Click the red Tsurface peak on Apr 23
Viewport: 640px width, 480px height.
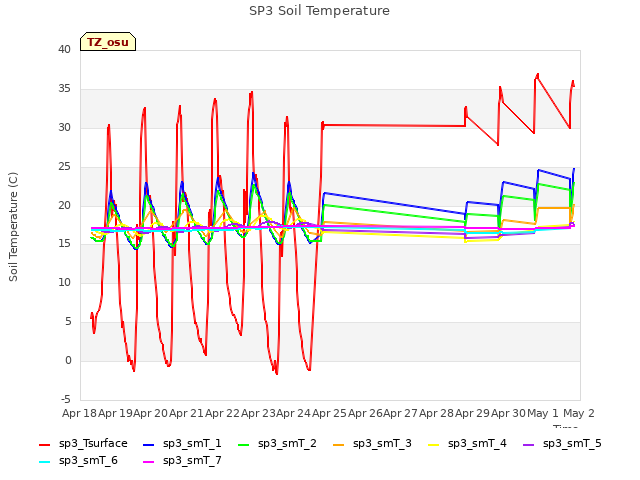251,93
